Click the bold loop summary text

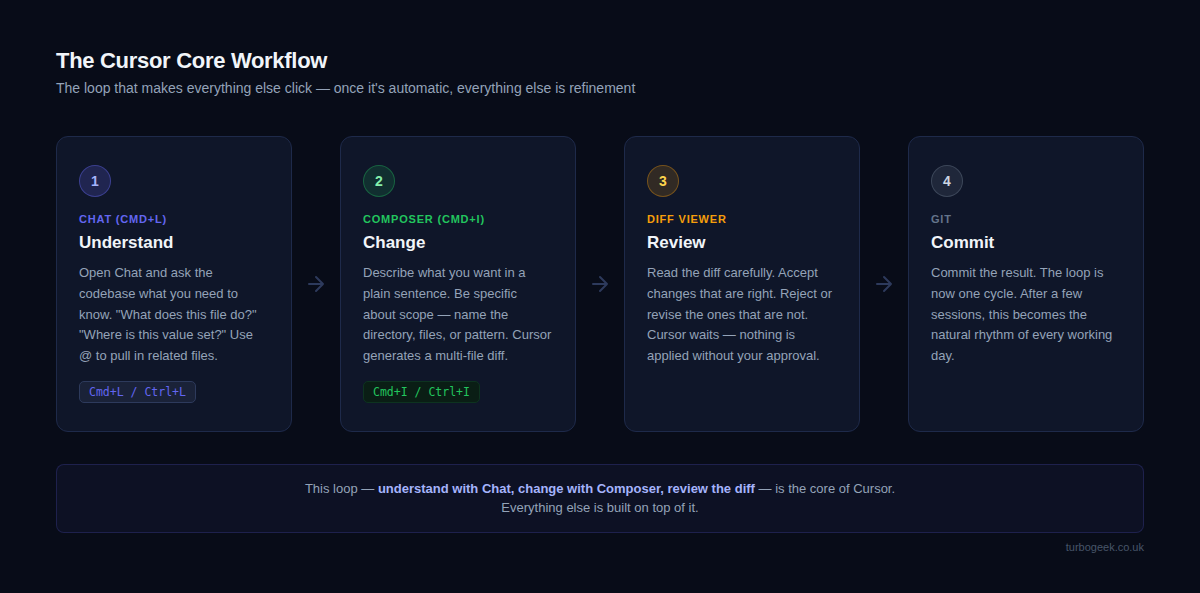tap(566, 489)
